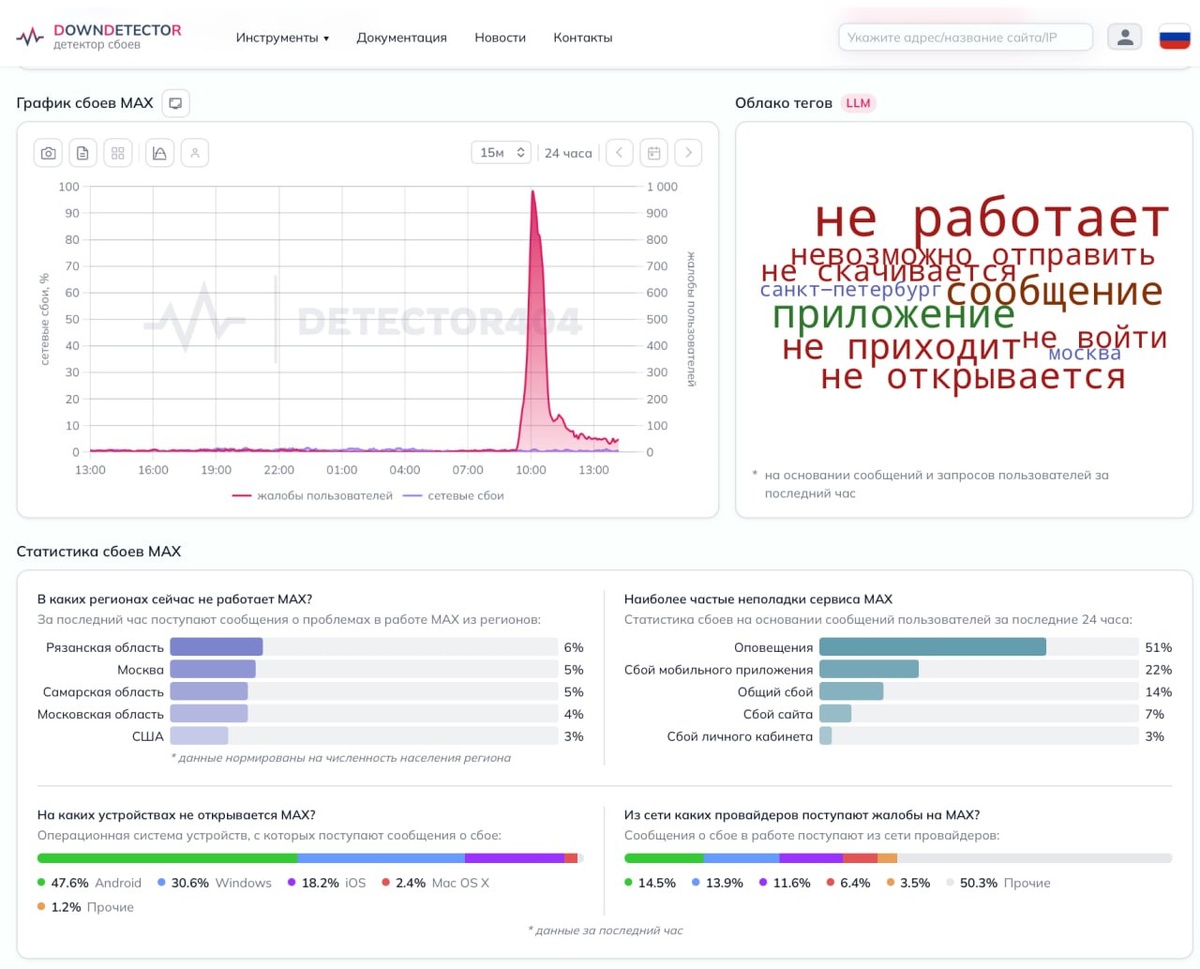Screen dimensions: 1200x969
Task: Click the peak of the complaints chart
Action: (532, 192)
